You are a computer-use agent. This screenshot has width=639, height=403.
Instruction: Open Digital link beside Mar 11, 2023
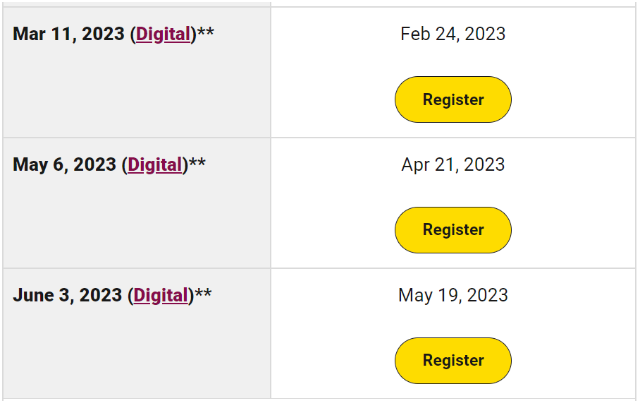(x=163, y=34)
